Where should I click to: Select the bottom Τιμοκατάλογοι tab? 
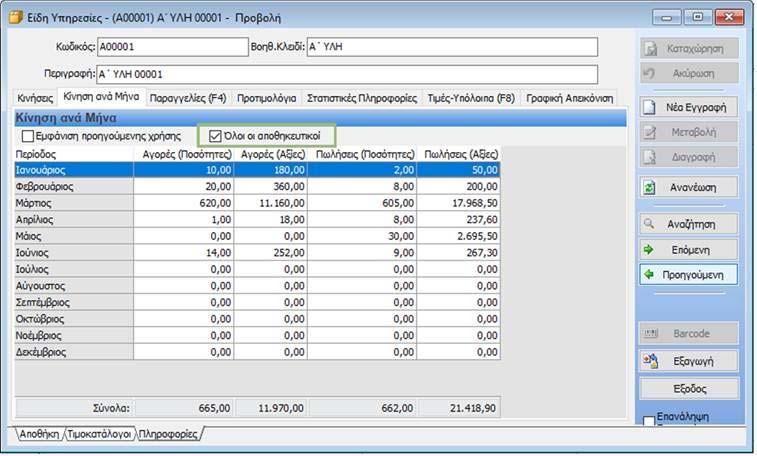(99, 434)
